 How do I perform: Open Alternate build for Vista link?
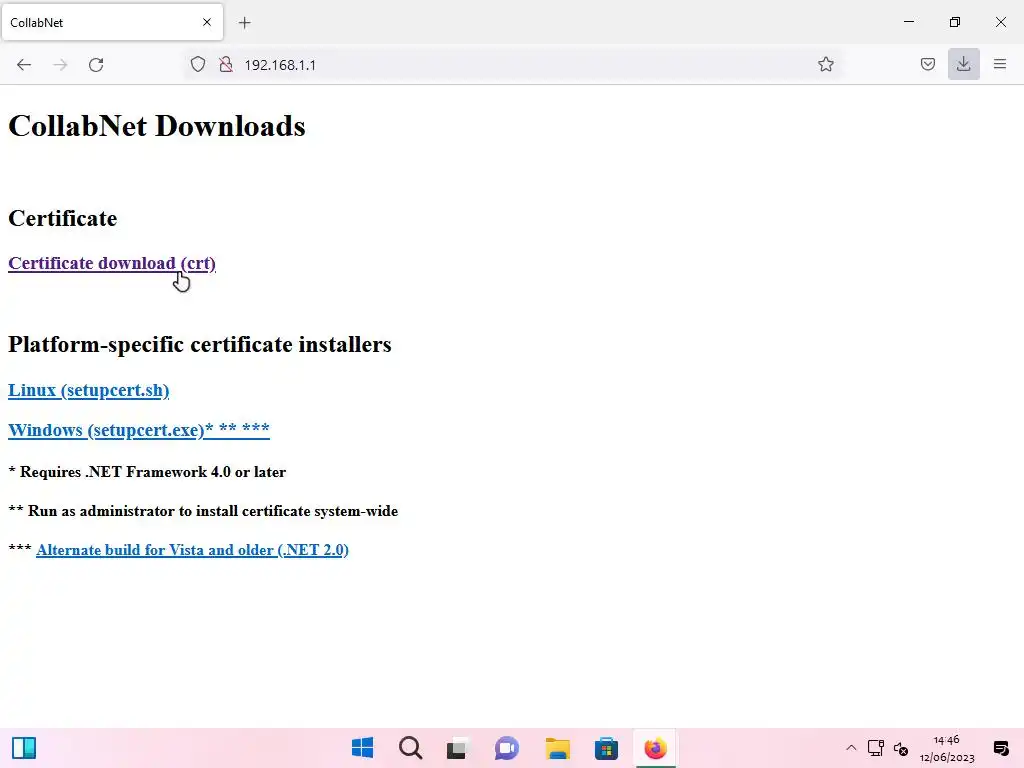[192, 550]
